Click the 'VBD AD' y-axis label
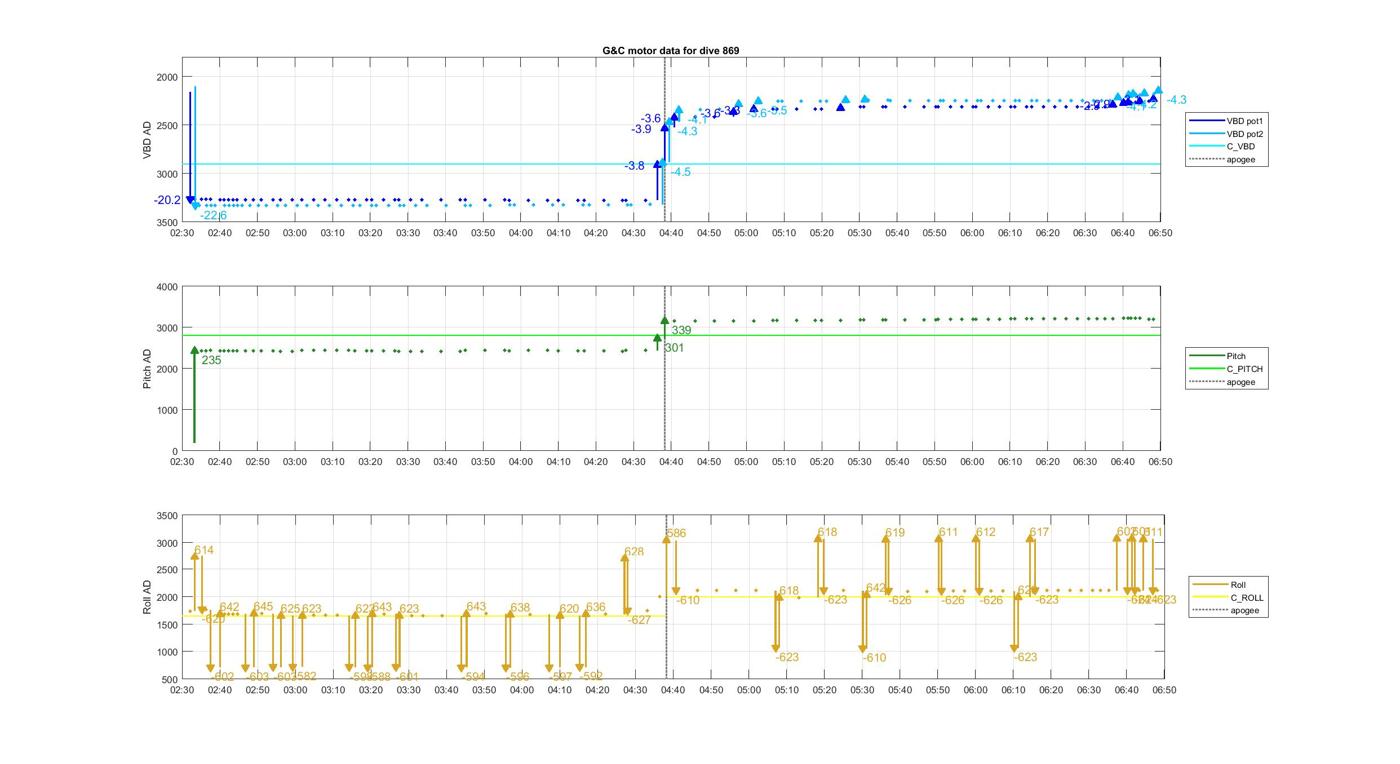 click(x=148, y=141)
